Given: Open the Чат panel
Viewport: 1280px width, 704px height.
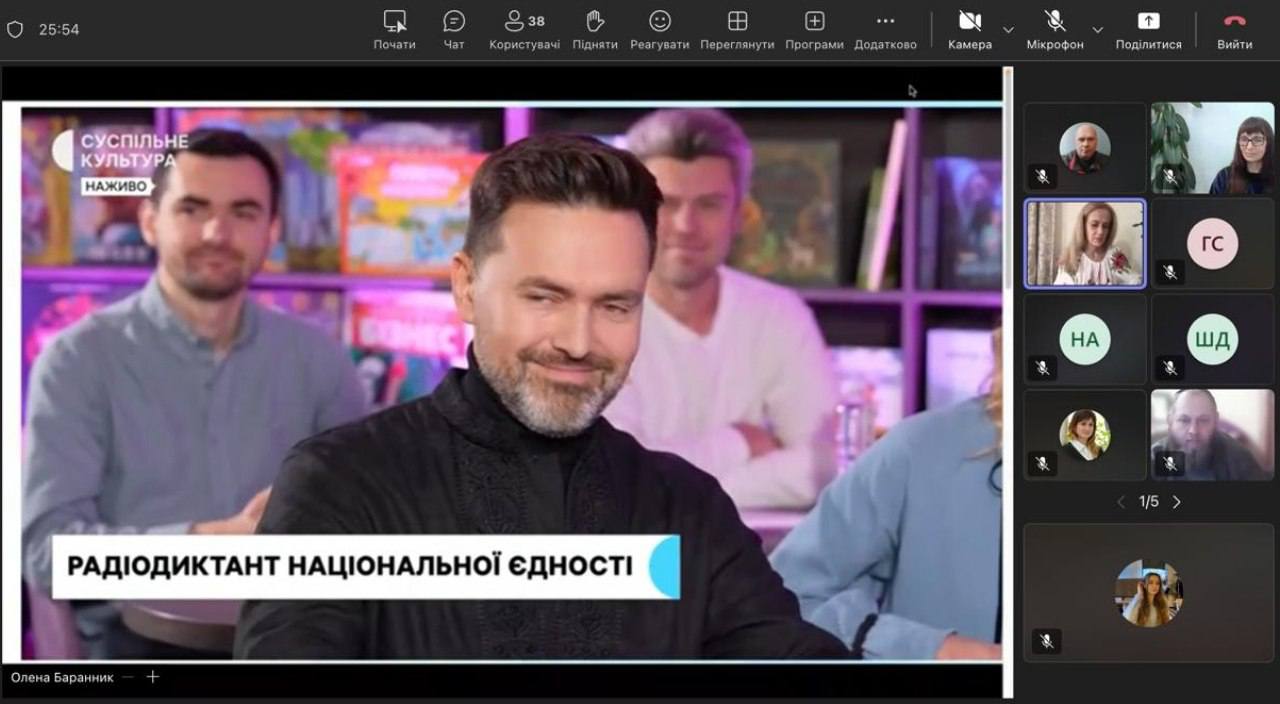Looking at the screenshot, I should click(x=454, y=29).
